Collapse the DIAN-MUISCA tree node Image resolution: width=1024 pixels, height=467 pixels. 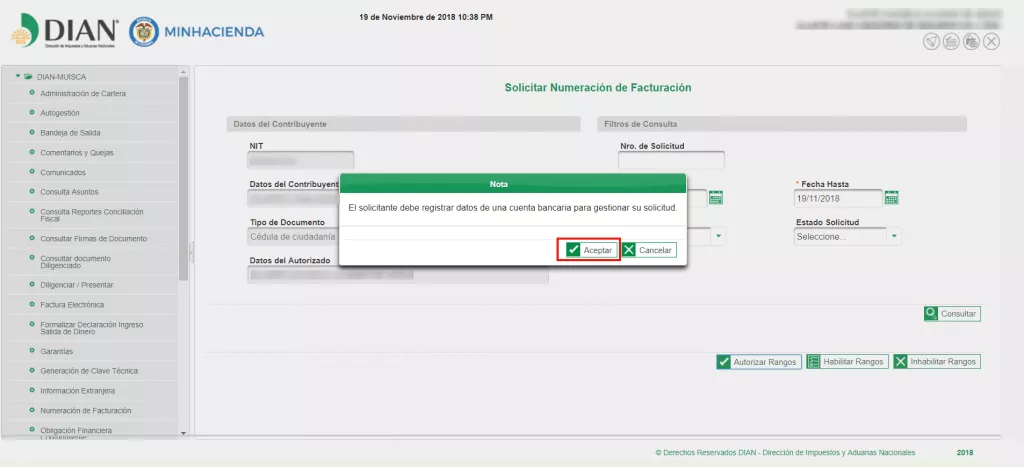click(x=18, y=76)
